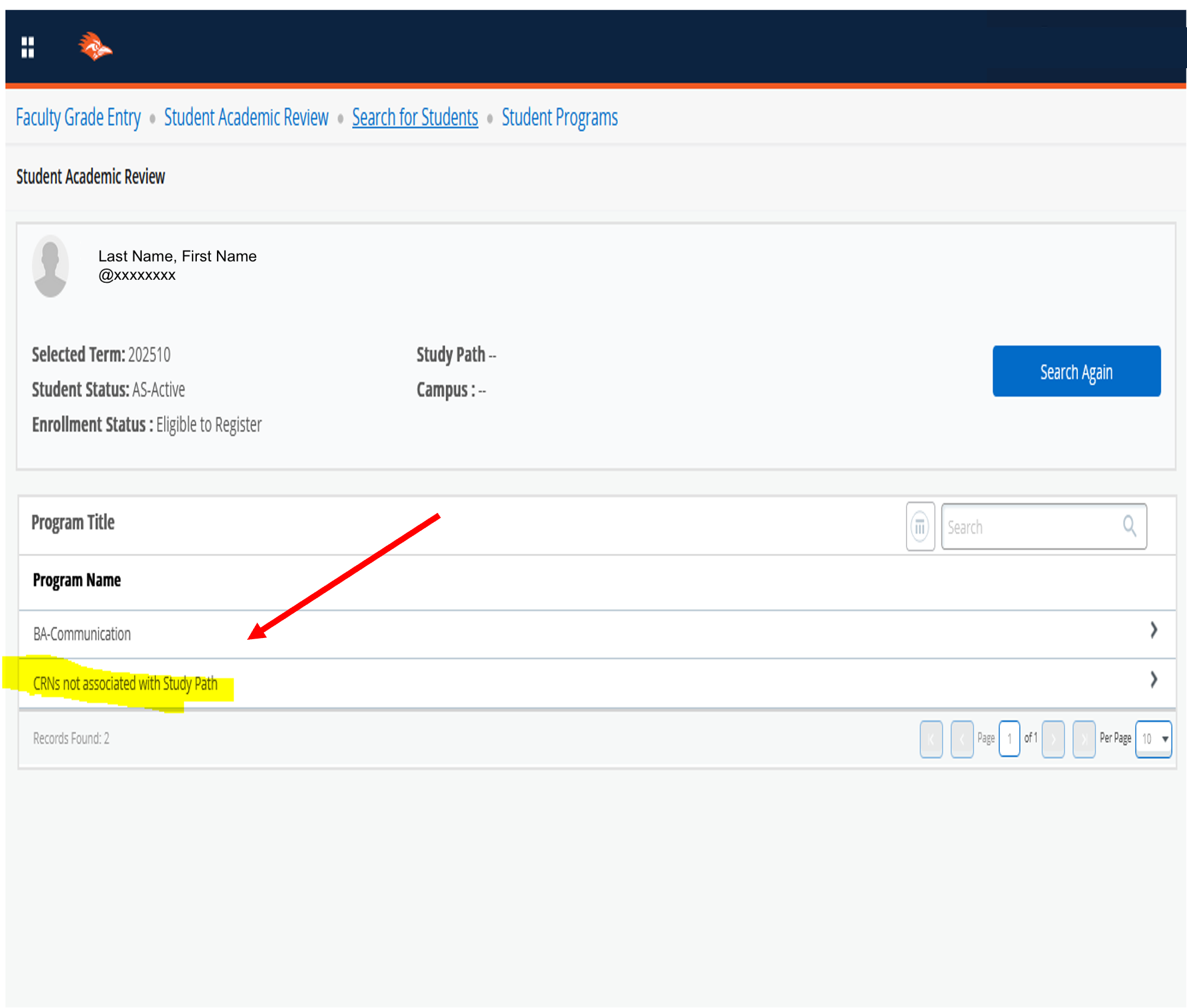Open the column settings icon beside Search
This screenshot has width=1187, height=1008.
point(920,527)
